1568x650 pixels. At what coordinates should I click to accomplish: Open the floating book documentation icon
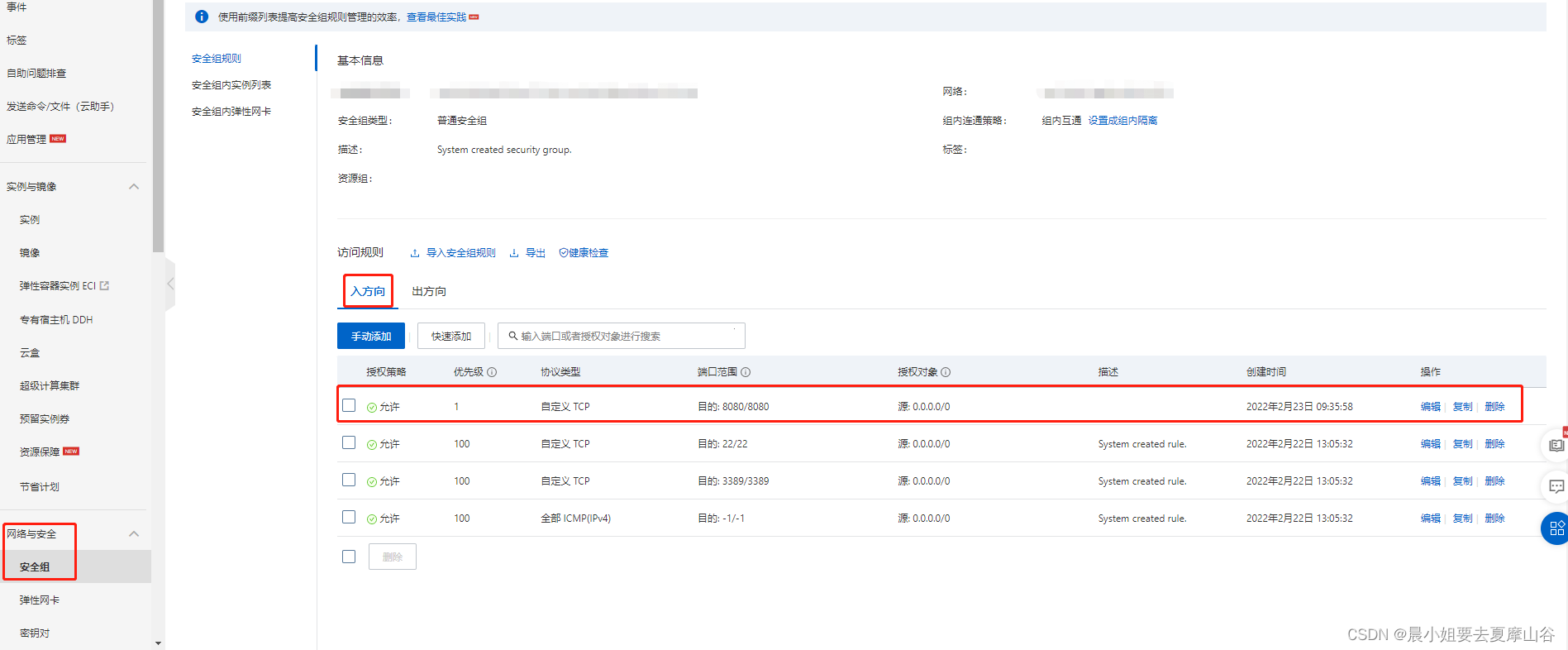click(1556, 446)
